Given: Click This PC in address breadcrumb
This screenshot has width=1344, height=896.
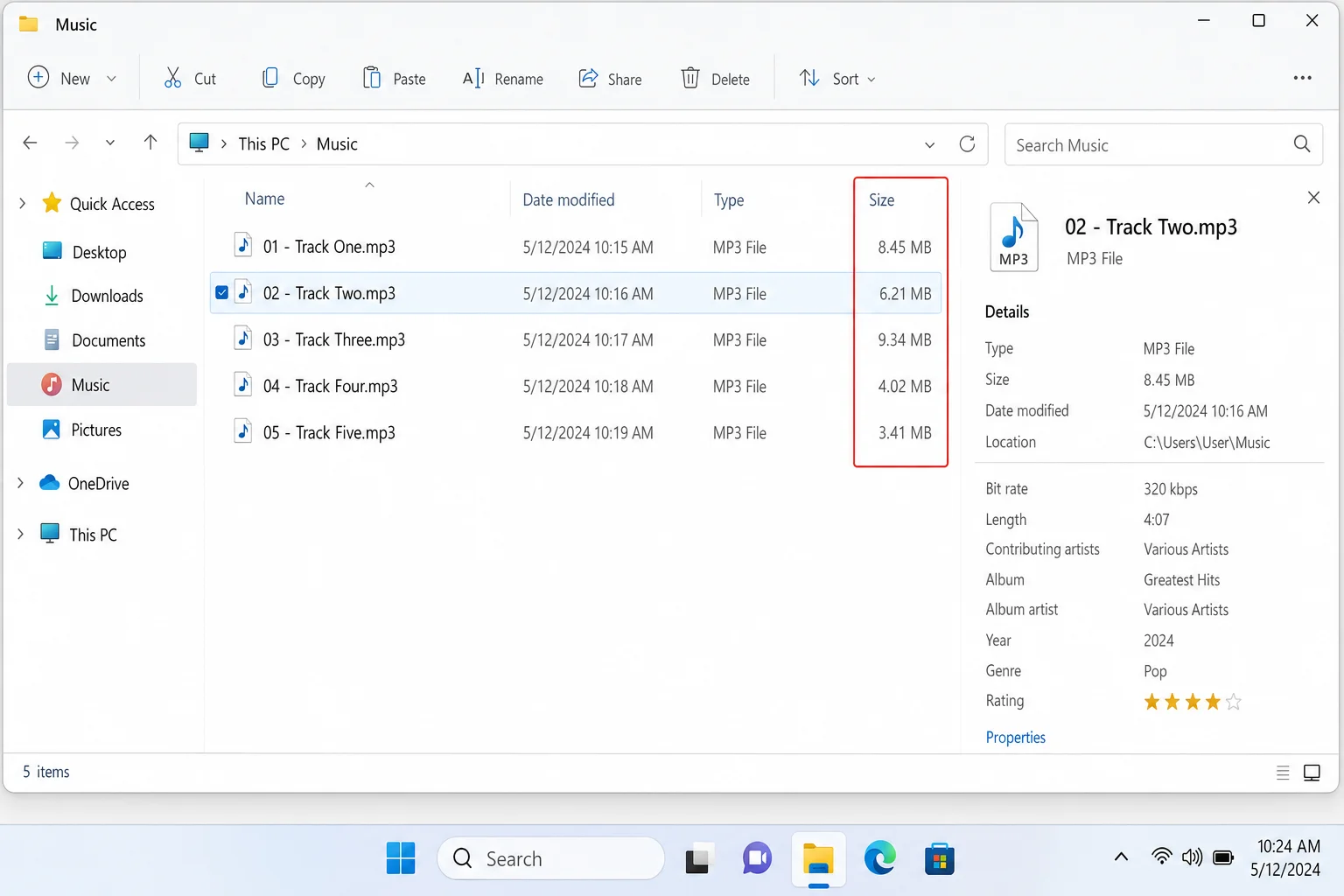Looking at the screenshot, I should coord(263,143).
